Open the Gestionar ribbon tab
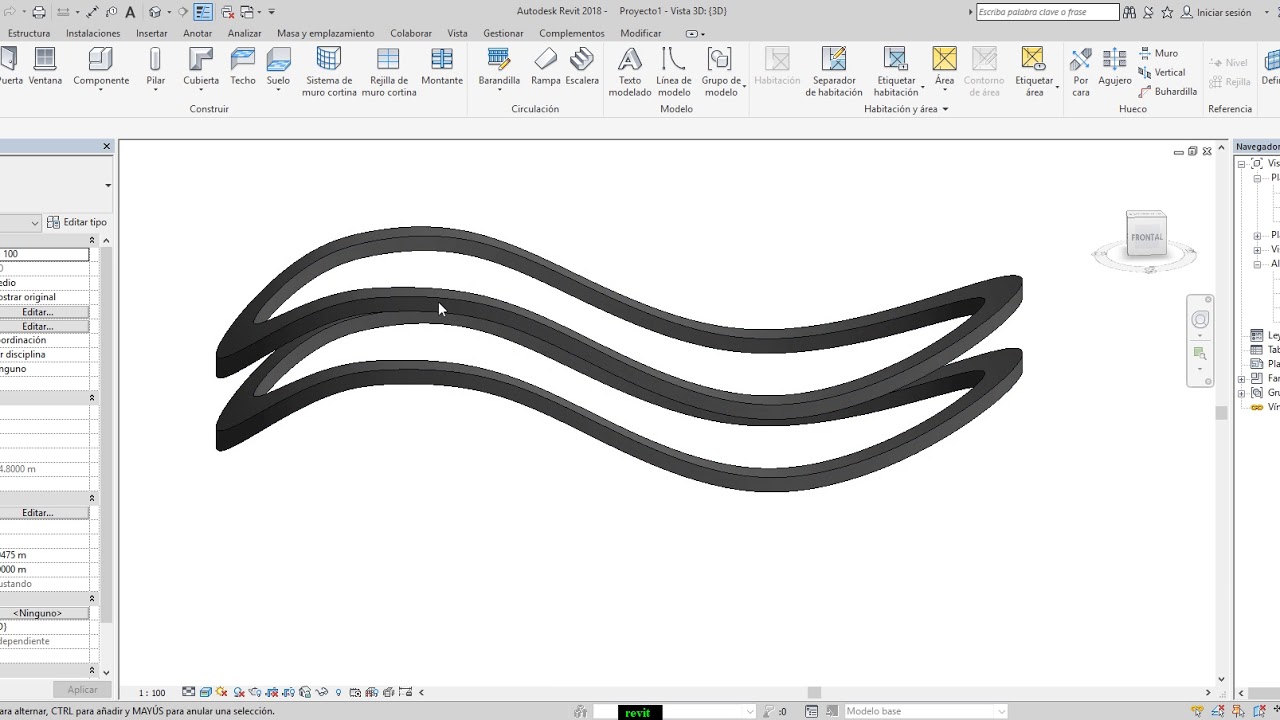The width and height of the screenshot is (1280, 720). click(x=503, y=33)
